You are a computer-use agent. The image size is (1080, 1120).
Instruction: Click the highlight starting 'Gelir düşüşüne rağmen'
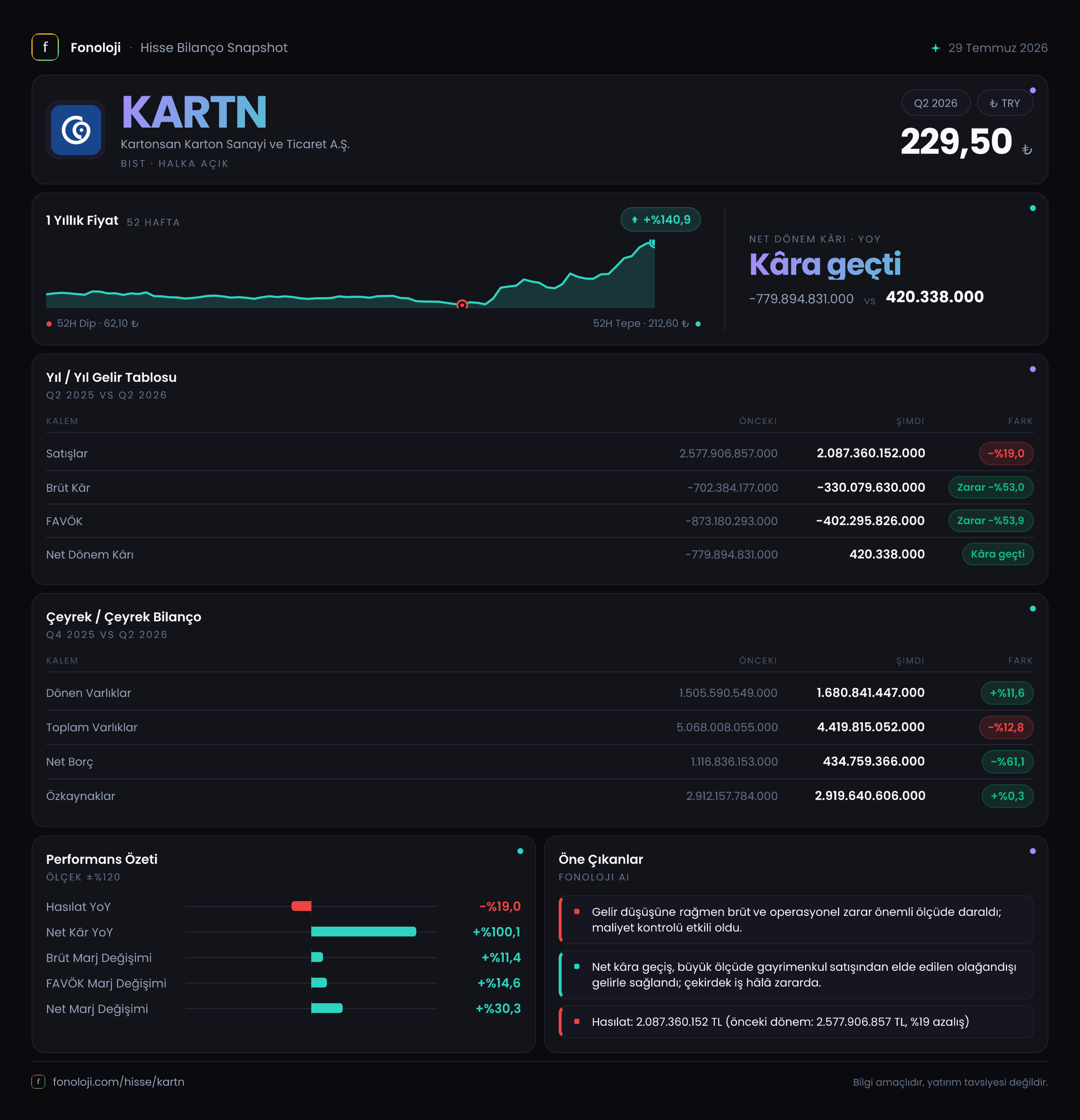(x=795, y=919)
